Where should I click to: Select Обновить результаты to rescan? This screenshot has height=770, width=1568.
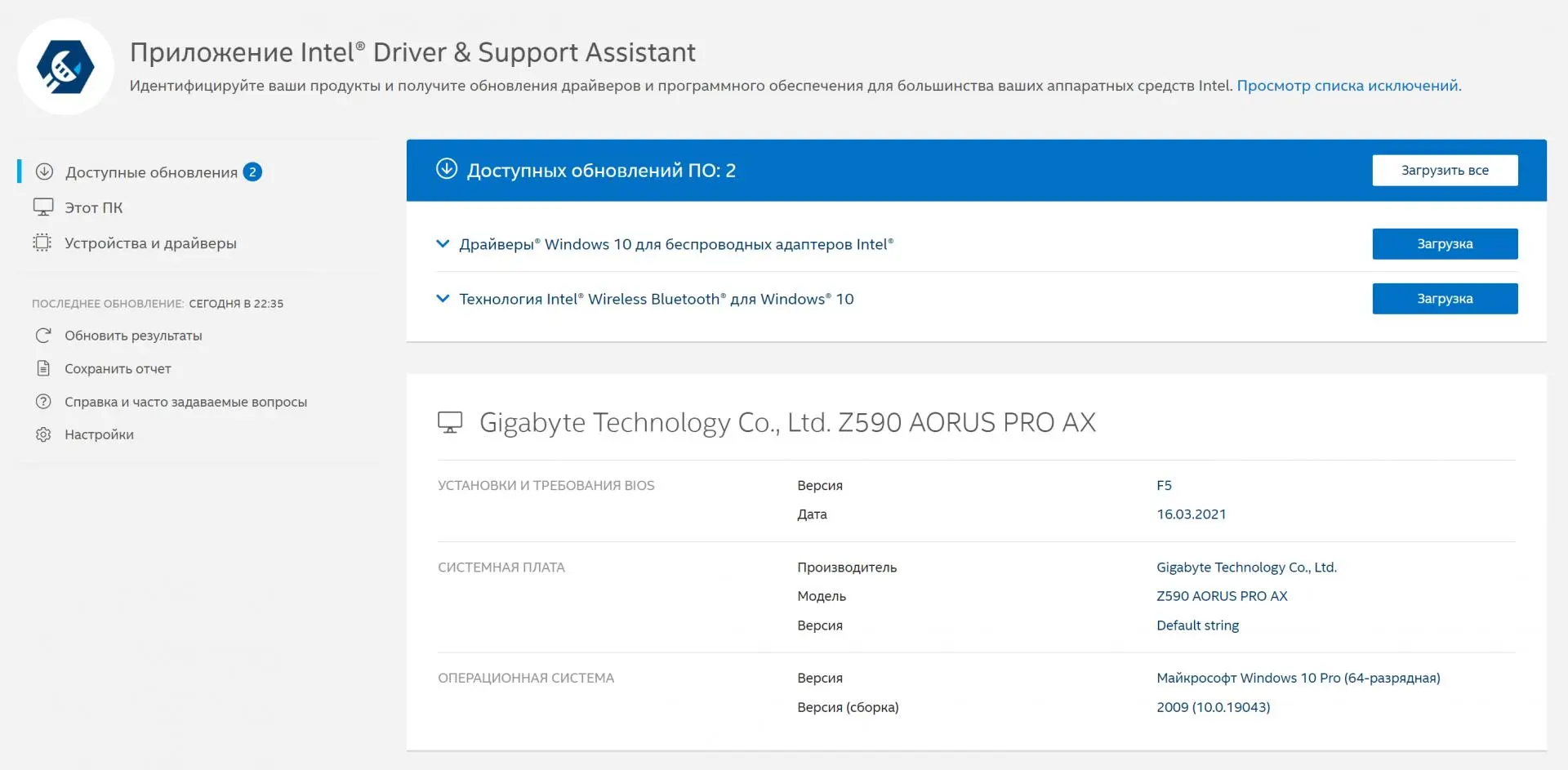[x=133, y=336]
